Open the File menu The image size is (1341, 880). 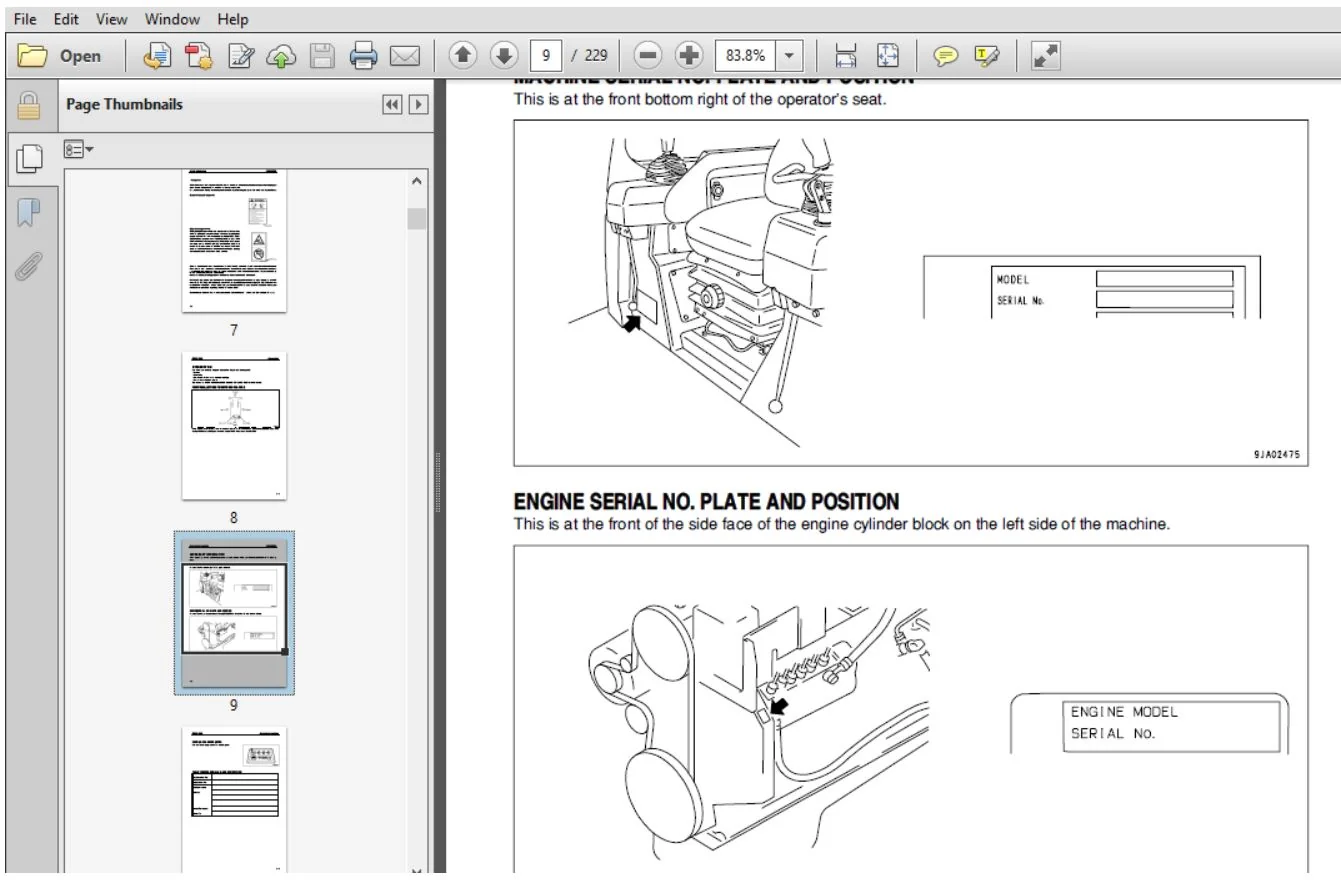tap(25, 19)
